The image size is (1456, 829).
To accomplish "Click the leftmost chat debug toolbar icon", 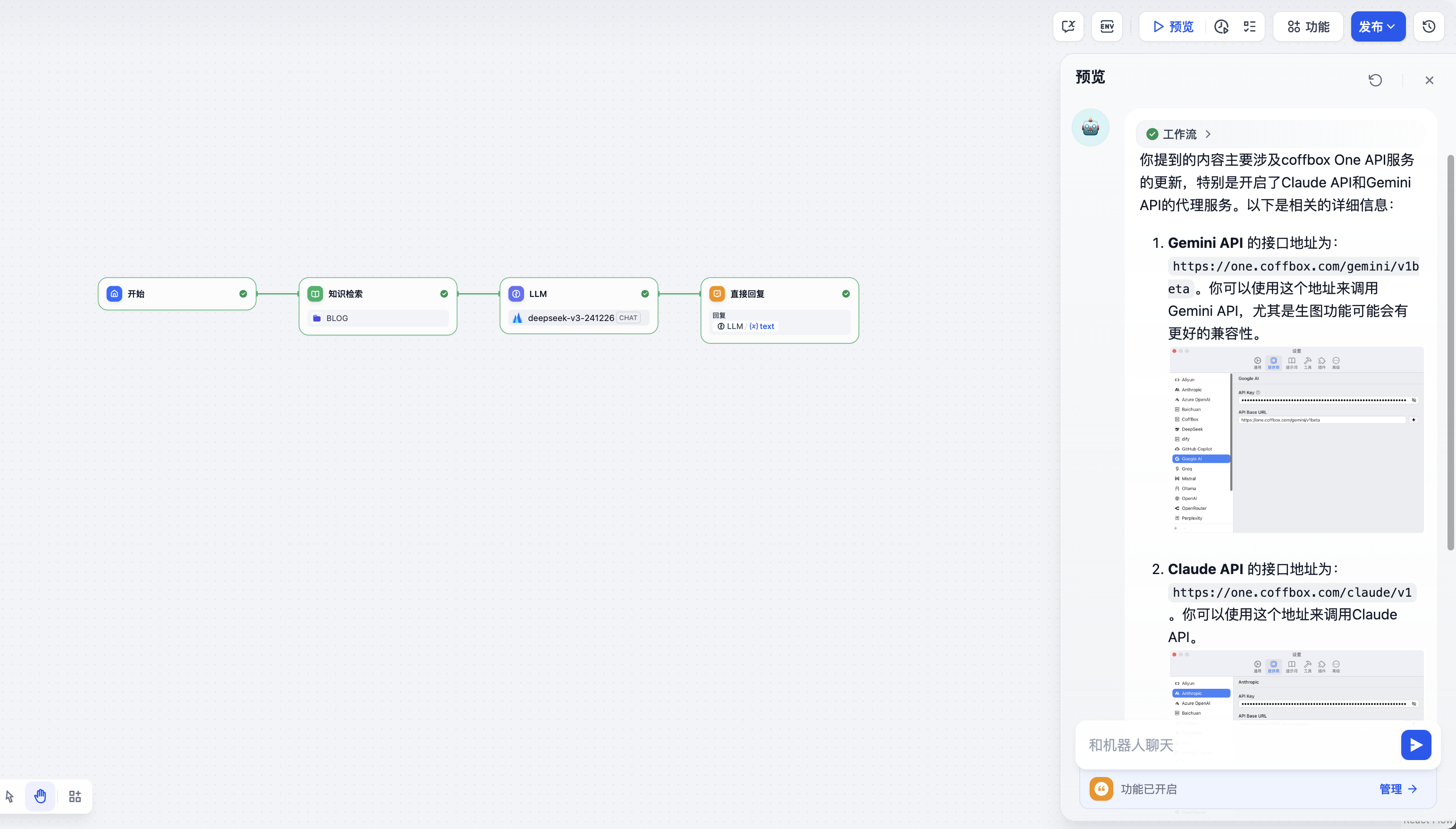I will point(1068,27).
